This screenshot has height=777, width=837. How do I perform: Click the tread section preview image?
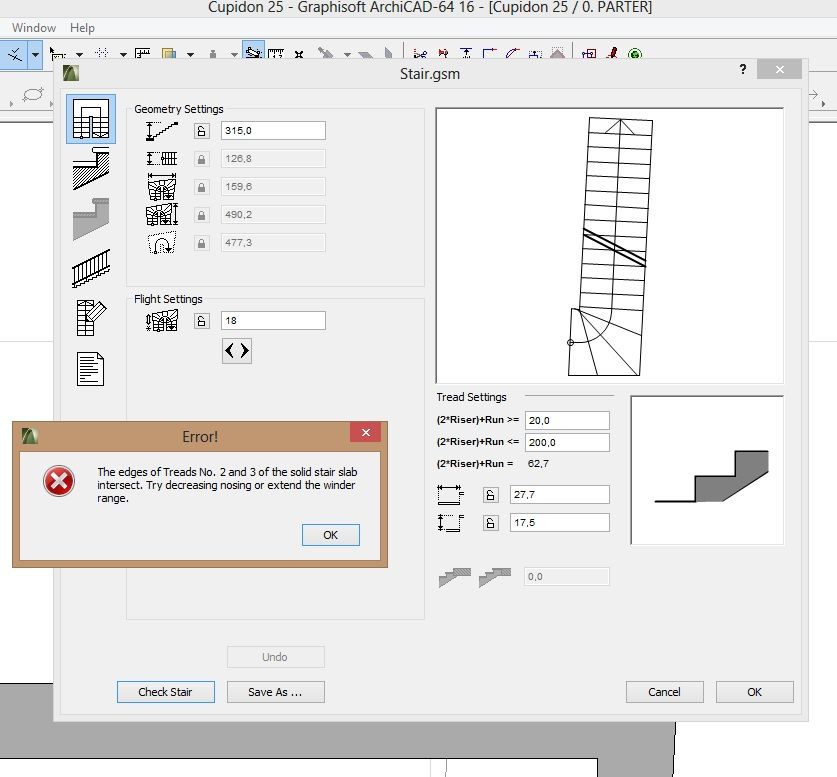coord(707,470)
